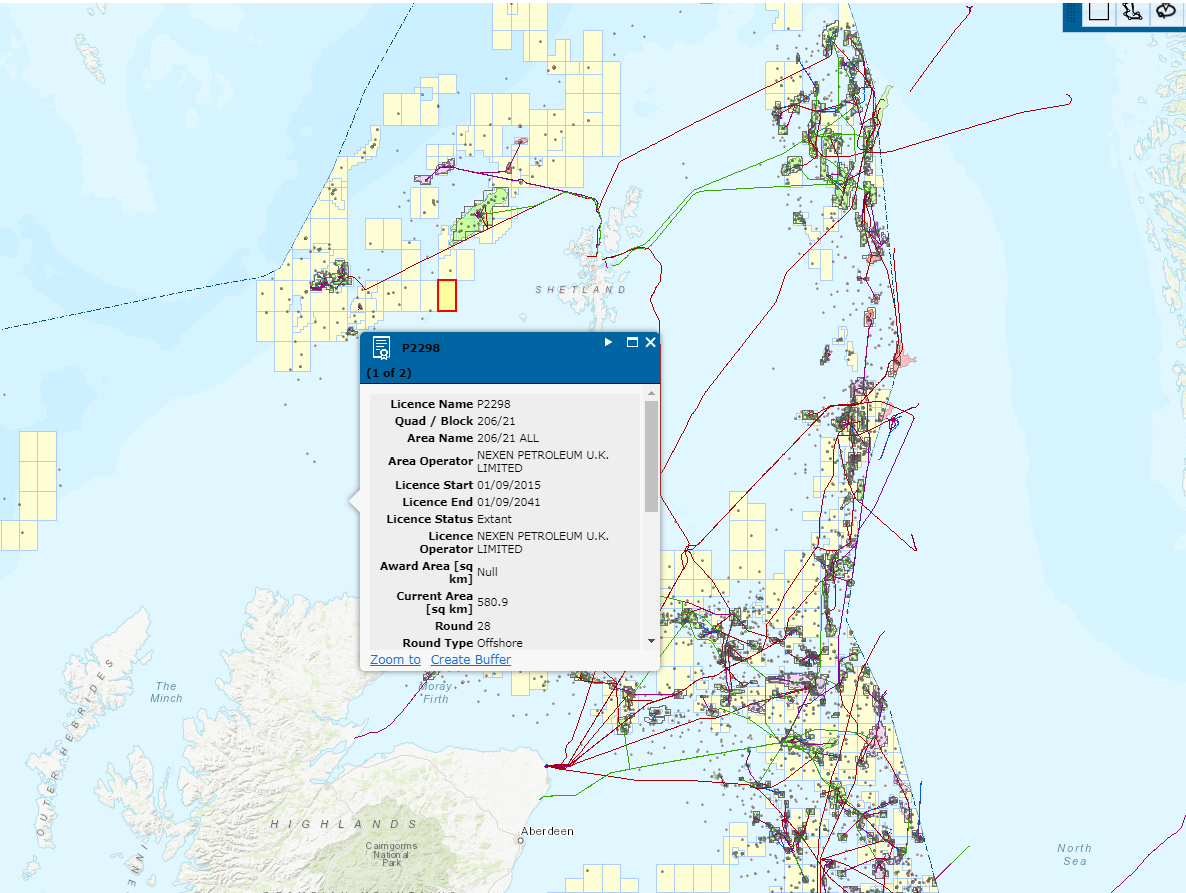
Task: Select the rectangle selection tool
Action: click(x=1099, y=11)
